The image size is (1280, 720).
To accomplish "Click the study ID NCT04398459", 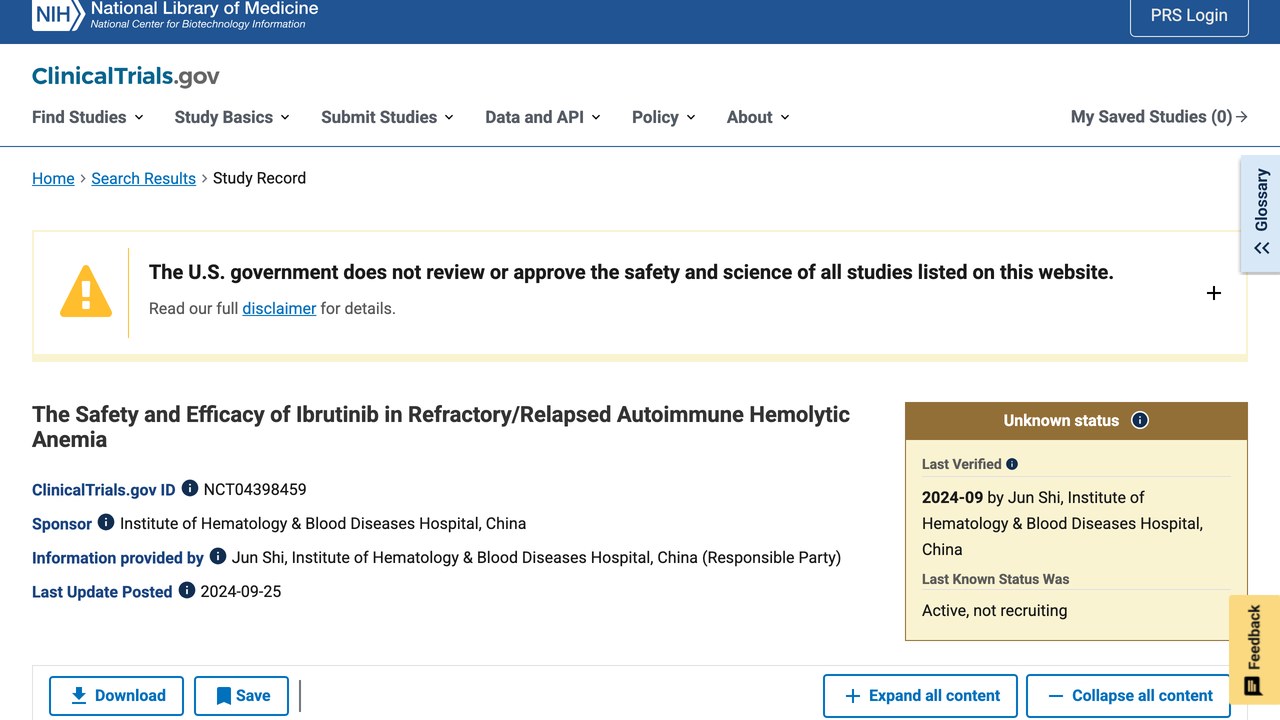I will (255, 489).
